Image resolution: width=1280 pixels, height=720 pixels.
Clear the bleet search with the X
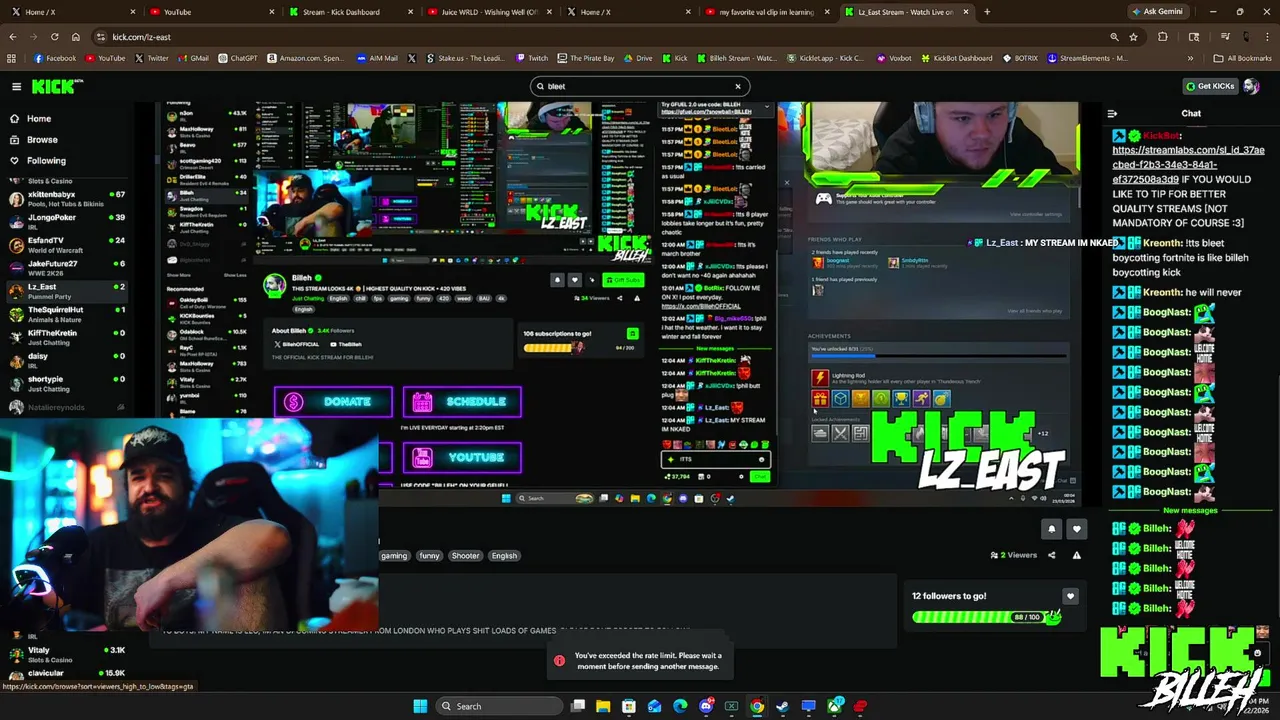[x=738, y=86]
